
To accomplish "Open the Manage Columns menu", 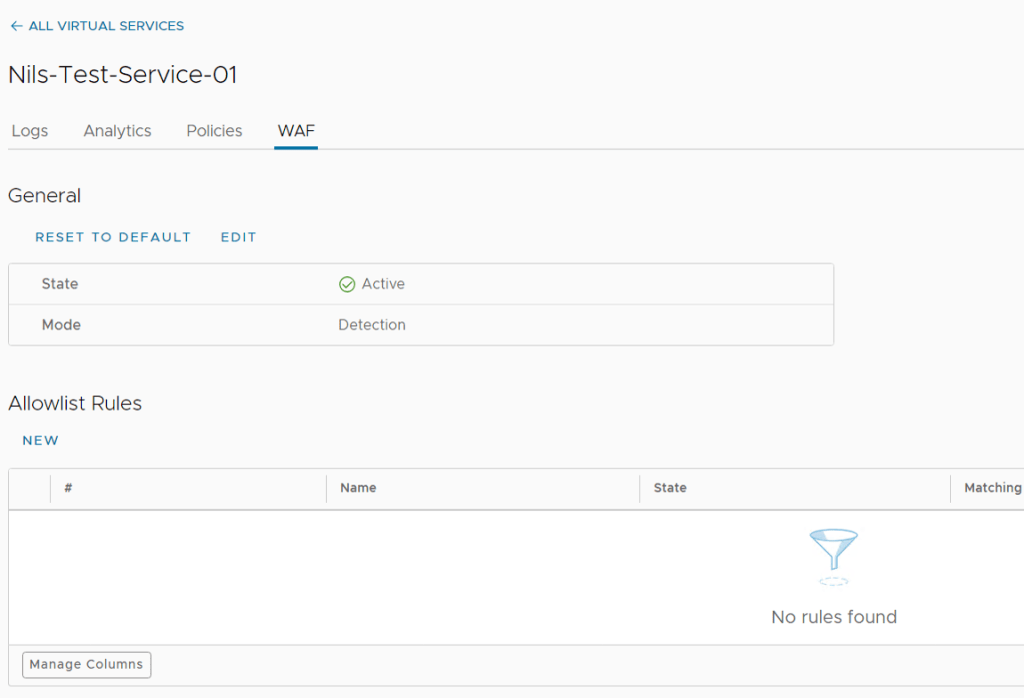I will click(x=87, y=664).
